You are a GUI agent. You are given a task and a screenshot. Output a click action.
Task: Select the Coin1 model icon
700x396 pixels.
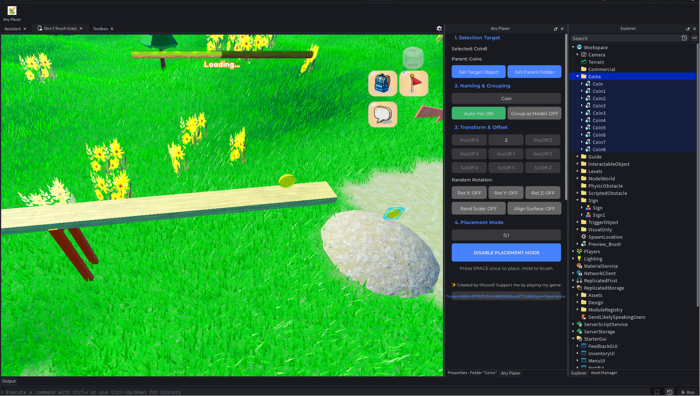pyautogui.click(x=588, y=91)
